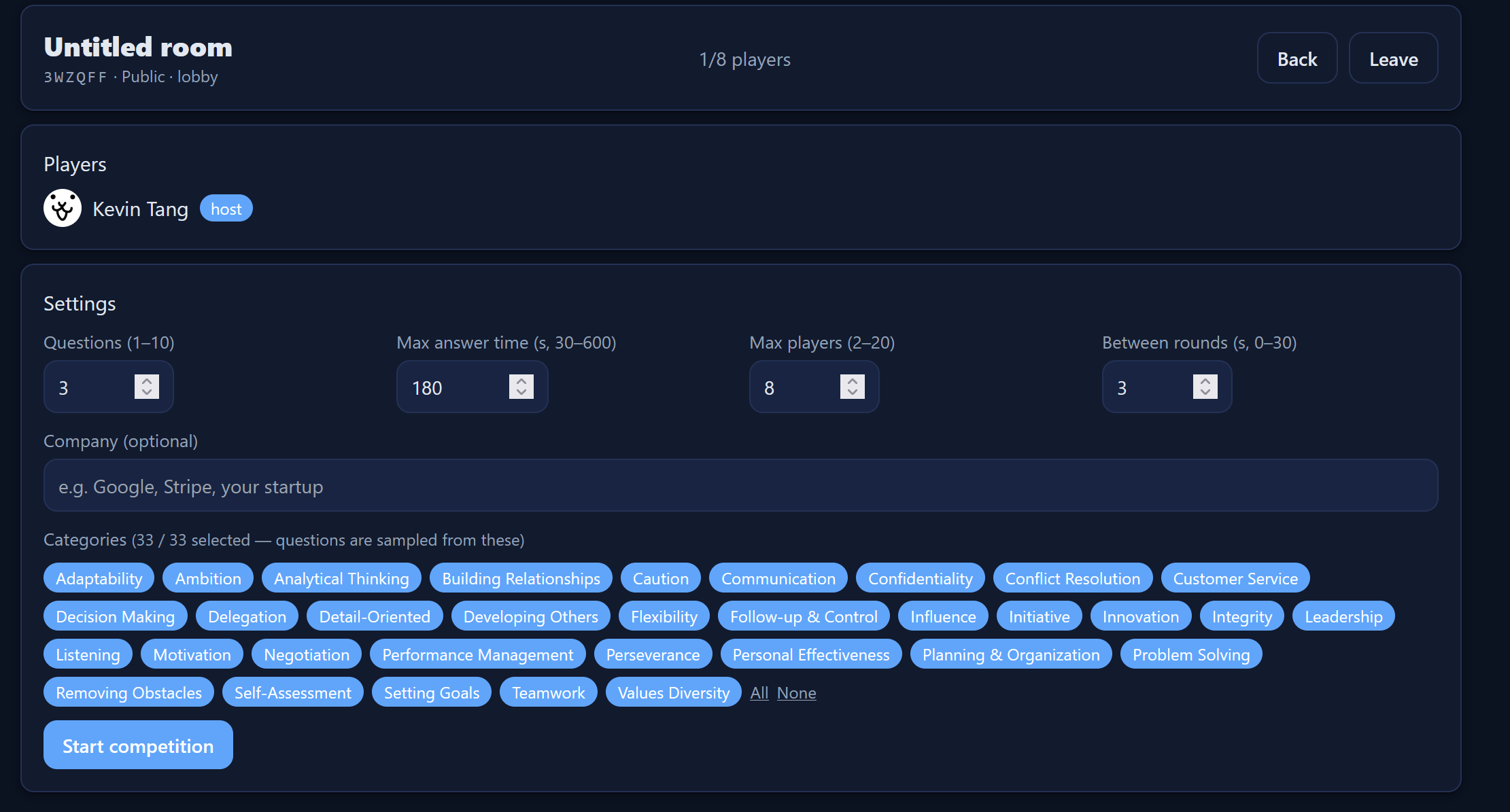Deselect the Adaptability category chip
The image size is (1510, 812).
click(x=99, y=578)
